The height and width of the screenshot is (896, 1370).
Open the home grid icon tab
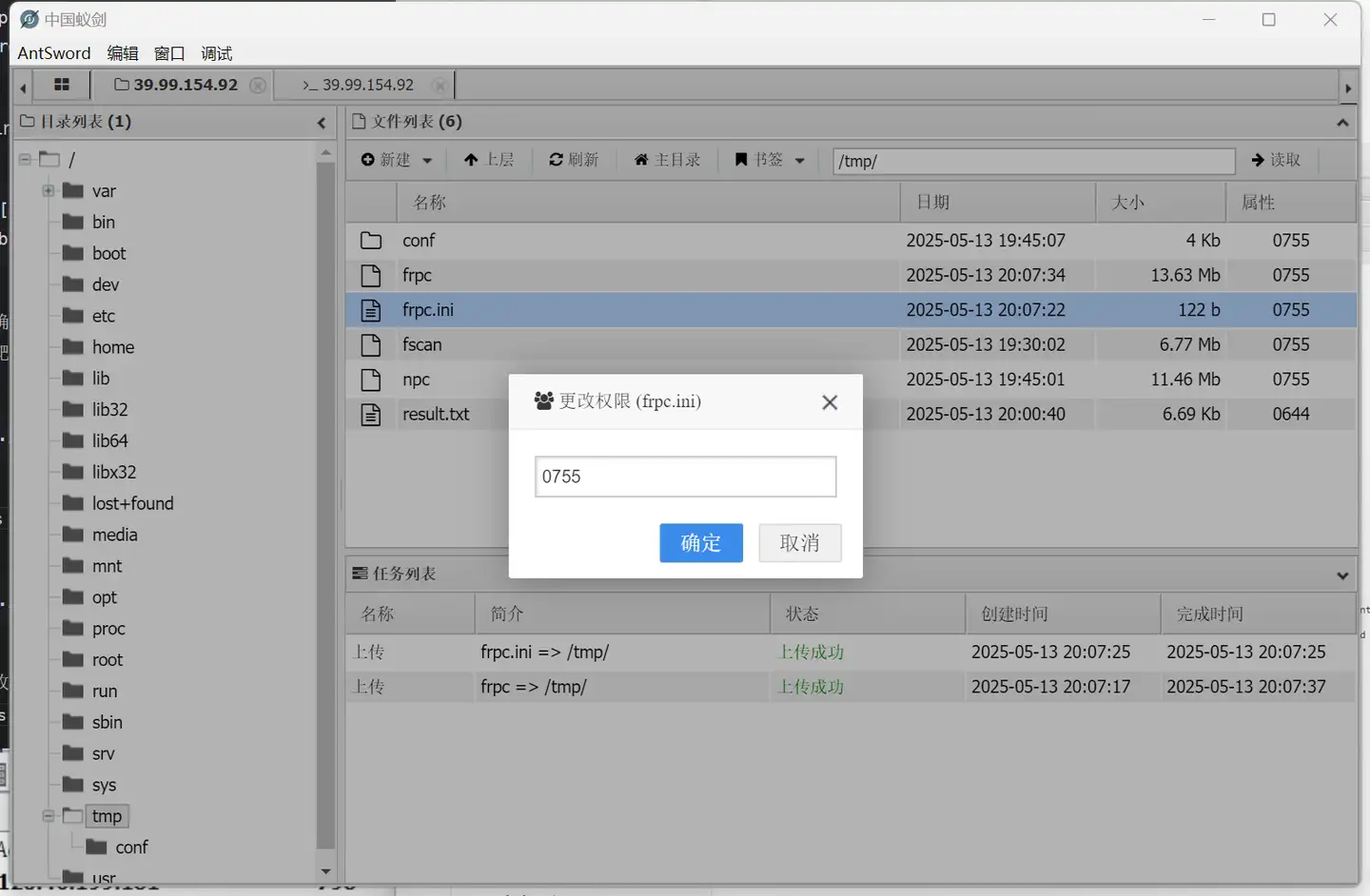[62, 85]
